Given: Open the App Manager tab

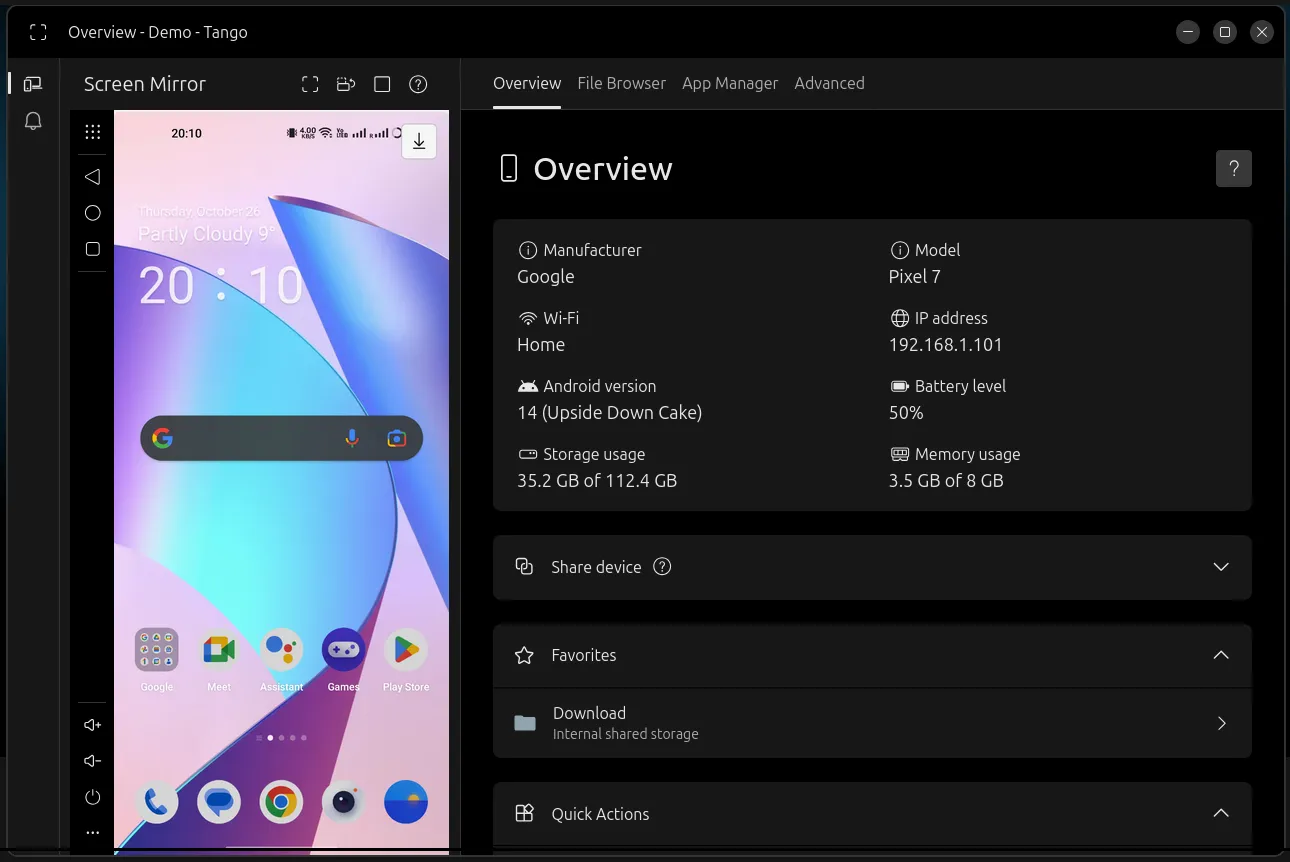Looking at the screenshot, I should tap(730, 83).
